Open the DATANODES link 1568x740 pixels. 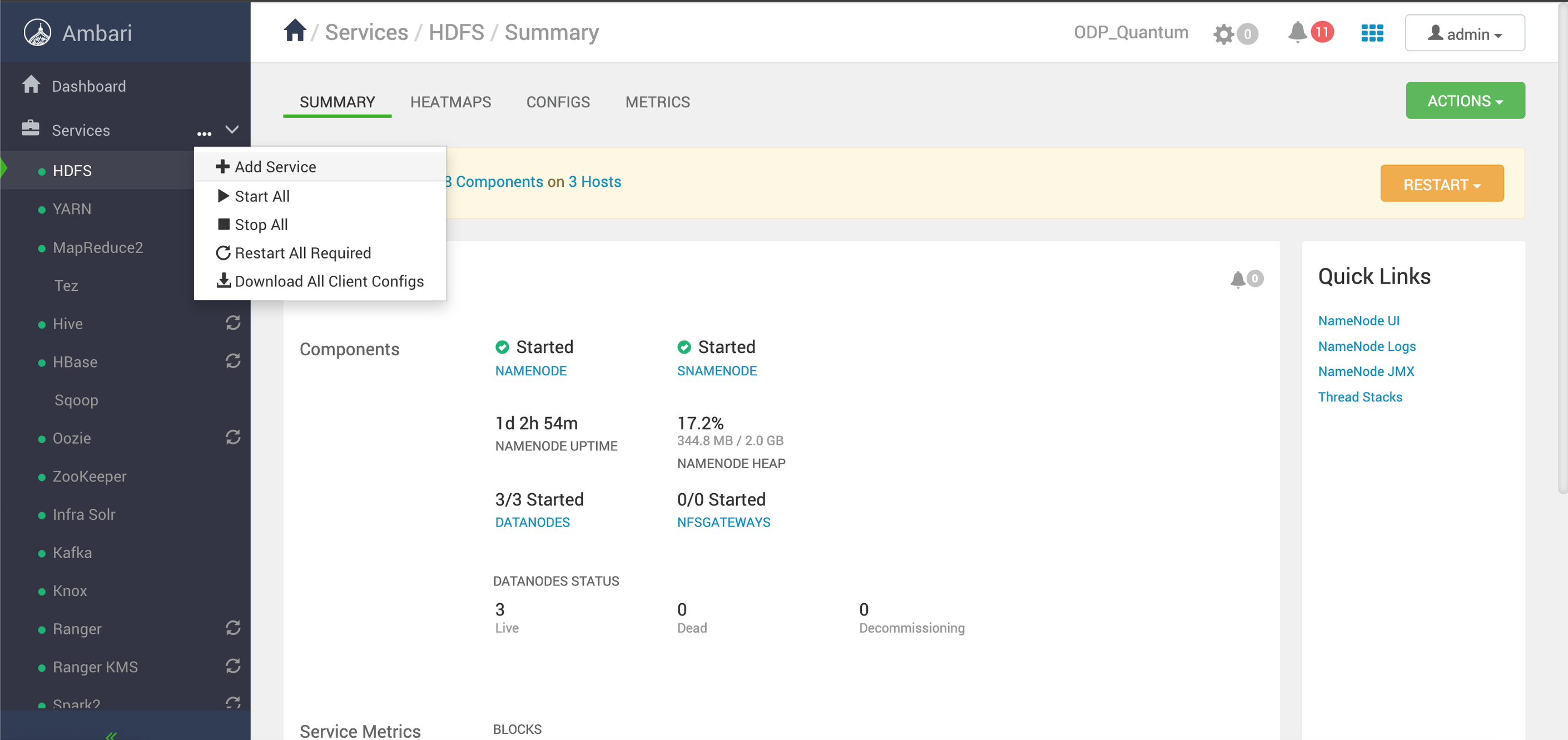(x=533, y=522)
